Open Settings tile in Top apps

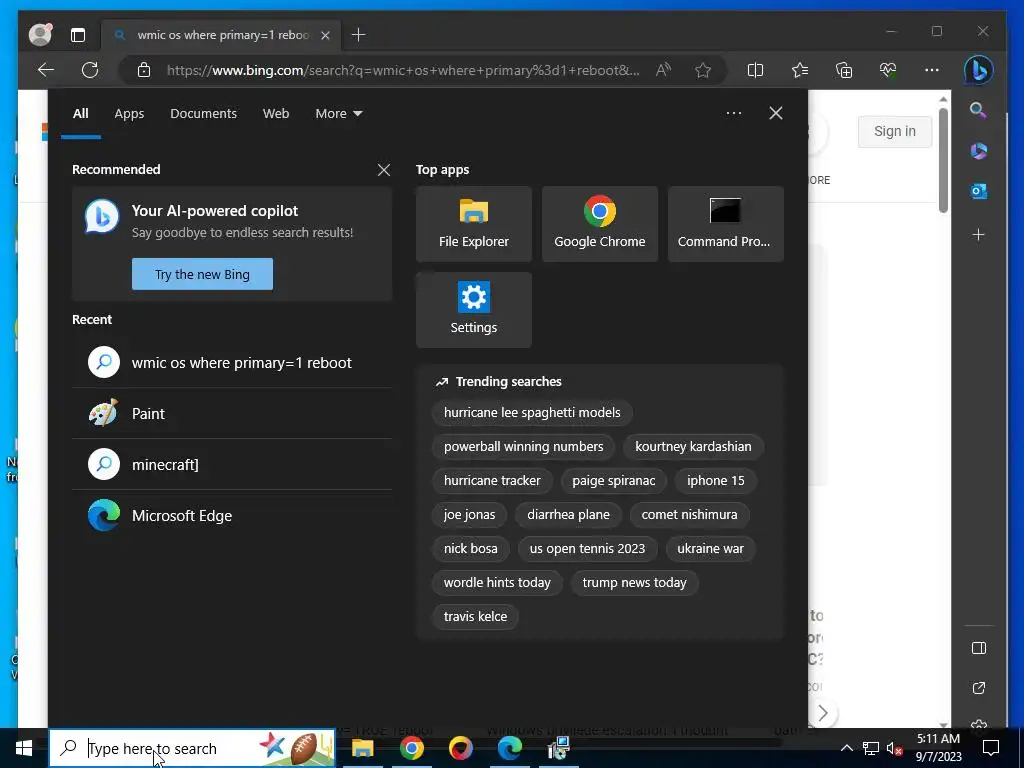coord(473,310)
